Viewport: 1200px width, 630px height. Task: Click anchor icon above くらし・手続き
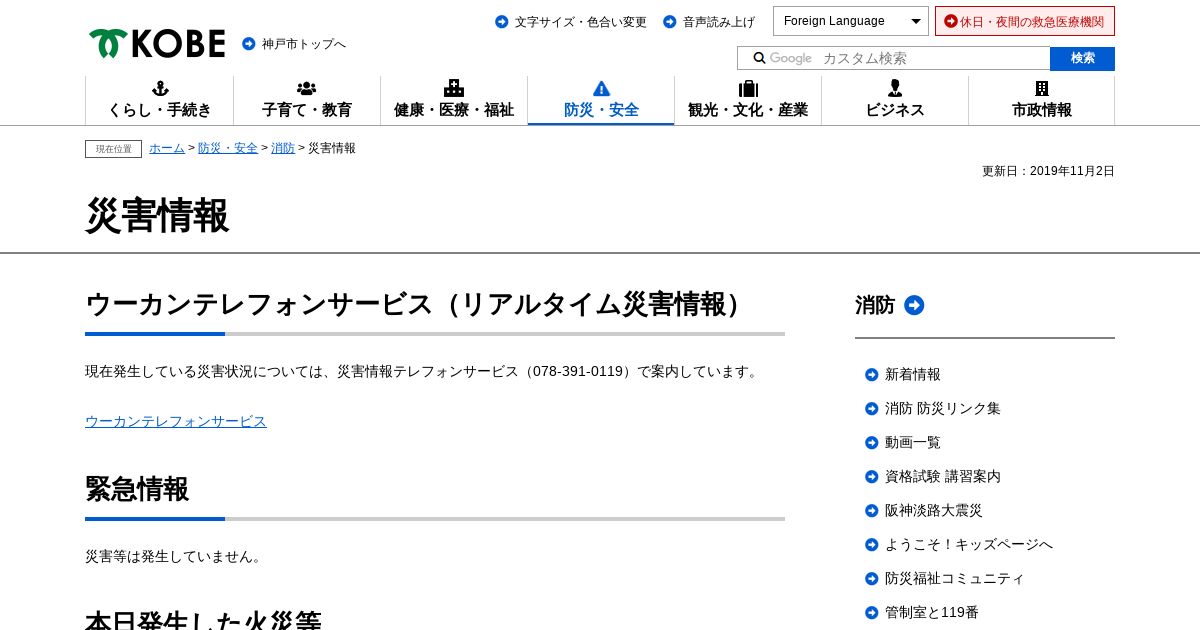coord(160,88)
